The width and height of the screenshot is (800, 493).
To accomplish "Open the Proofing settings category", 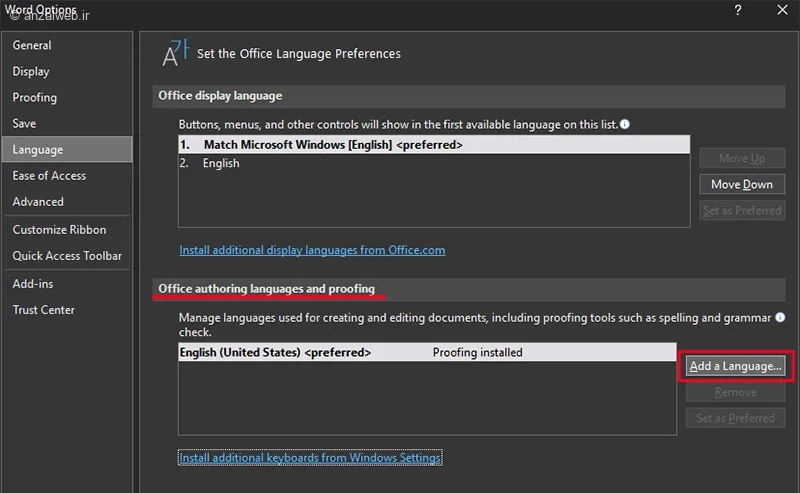I will tap(35, 97).
